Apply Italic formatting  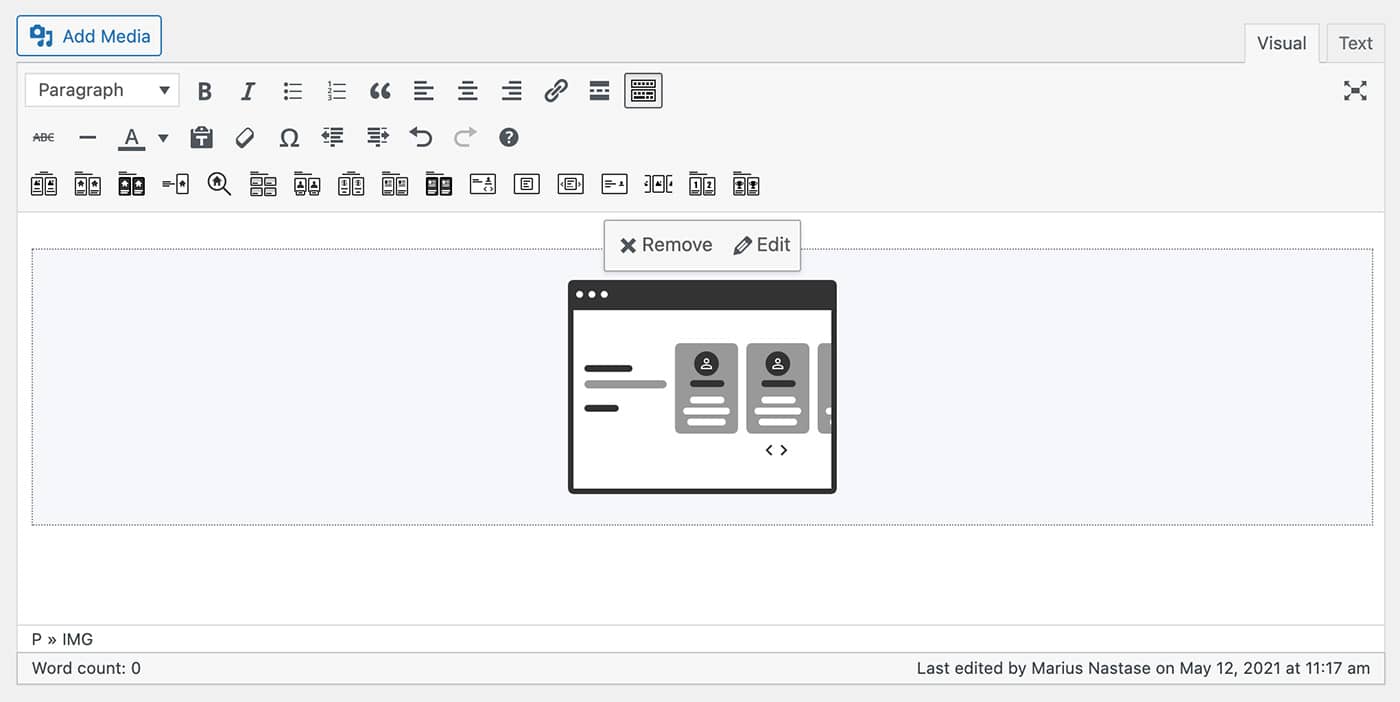[248, 91]
